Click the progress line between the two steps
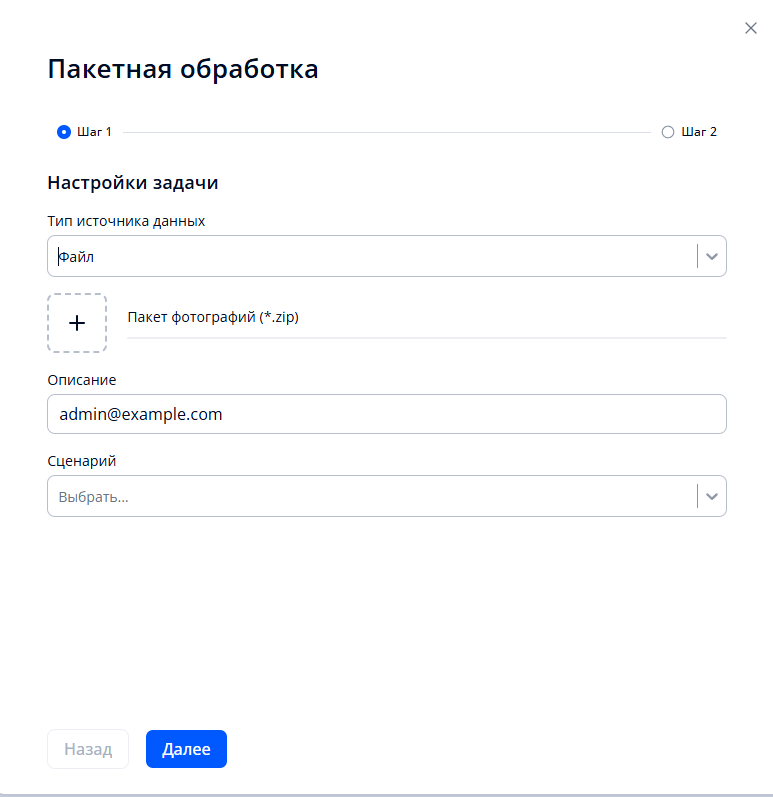773x797 pixels. click(x=386, y=132)
